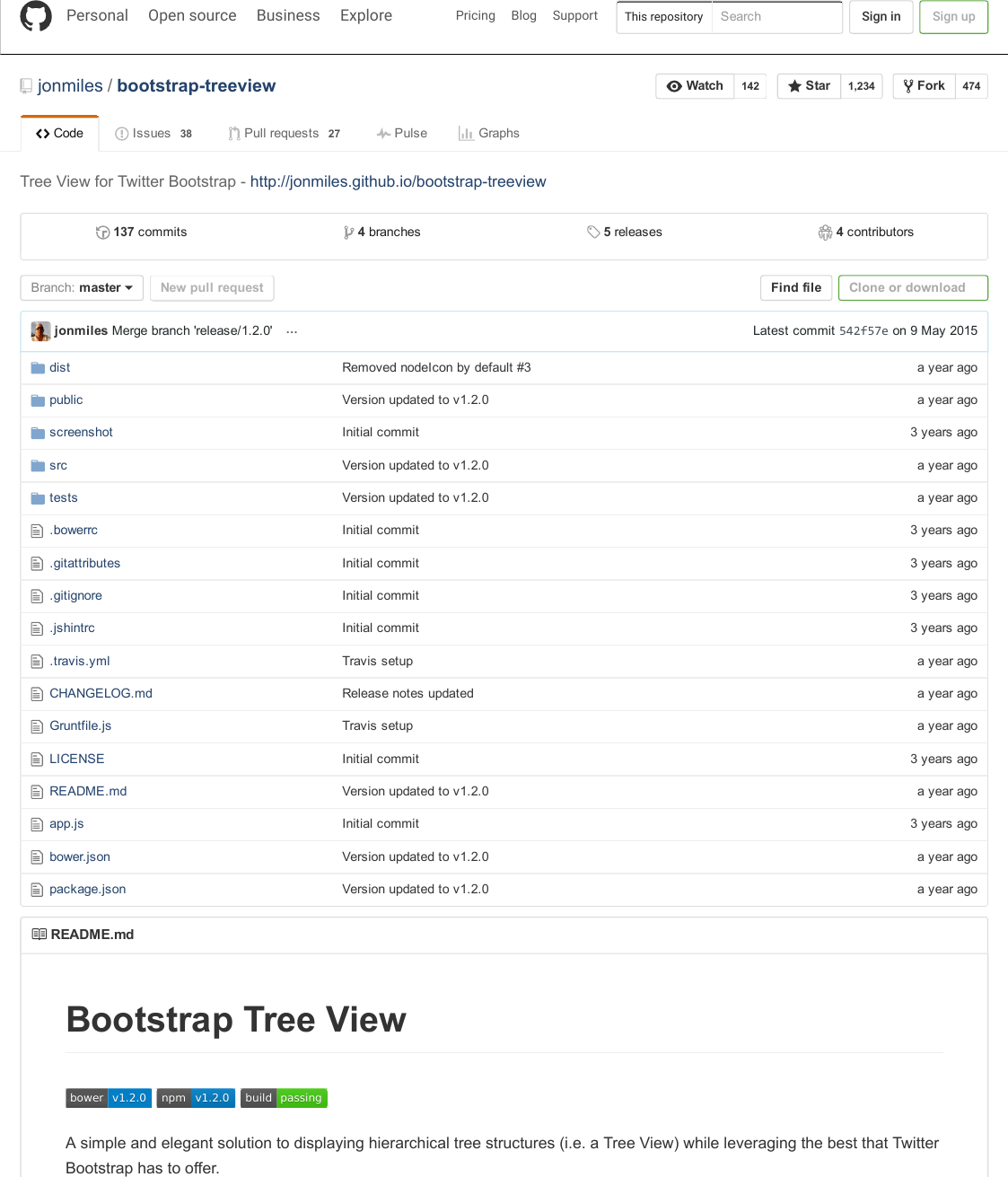The image size is (1008, 1177).
Task: Click the Find file button
Action: pyautogui.click(x=795, y=287)
